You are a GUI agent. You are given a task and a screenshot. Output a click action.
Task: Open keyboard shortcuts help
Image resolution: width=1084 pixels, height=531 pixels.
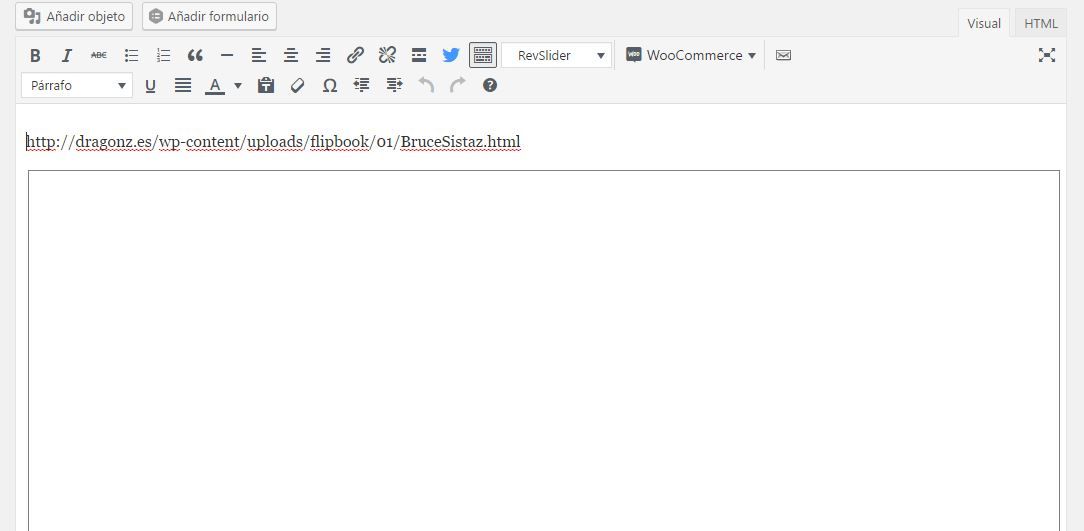point(490,86)
